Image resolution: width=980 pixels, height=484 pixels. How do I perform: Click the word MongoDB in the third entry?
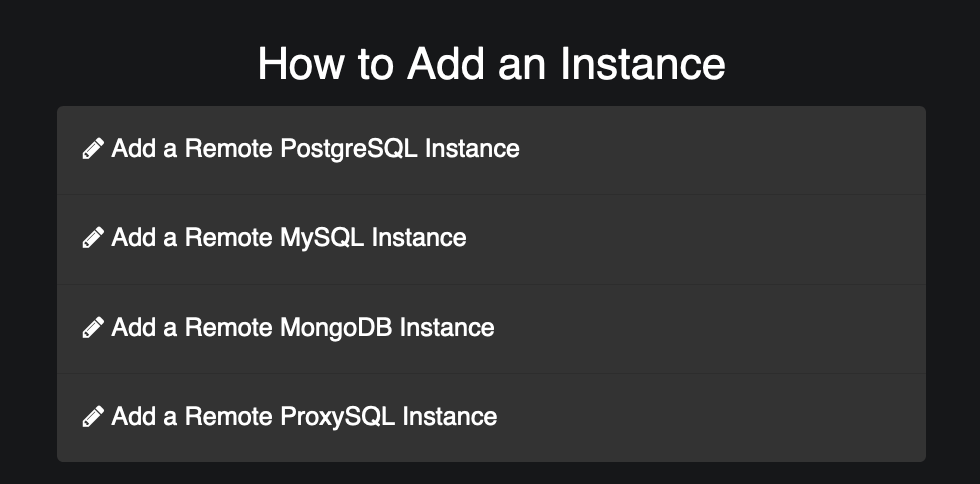[x=336, y=328]
